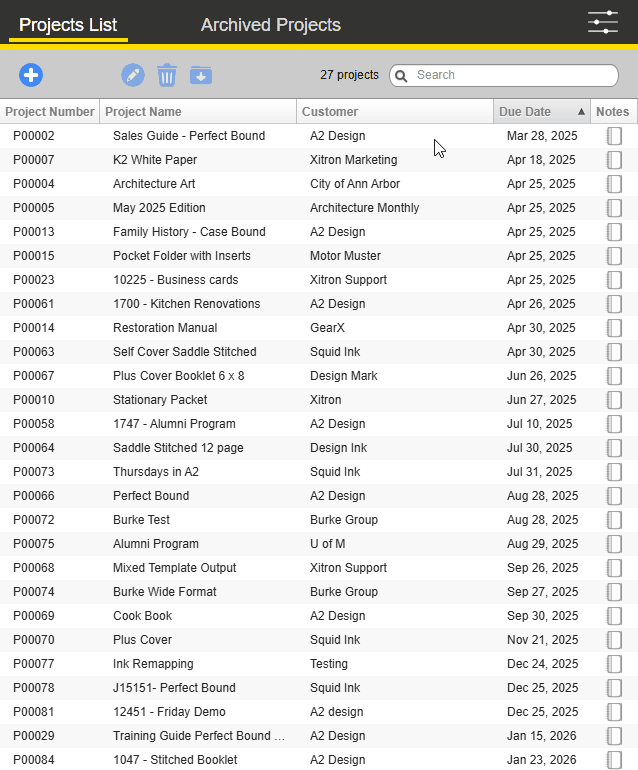This screenshot has height=770, width=638.
Task: Switch to the Projects List tab
Action: [68, 25]
